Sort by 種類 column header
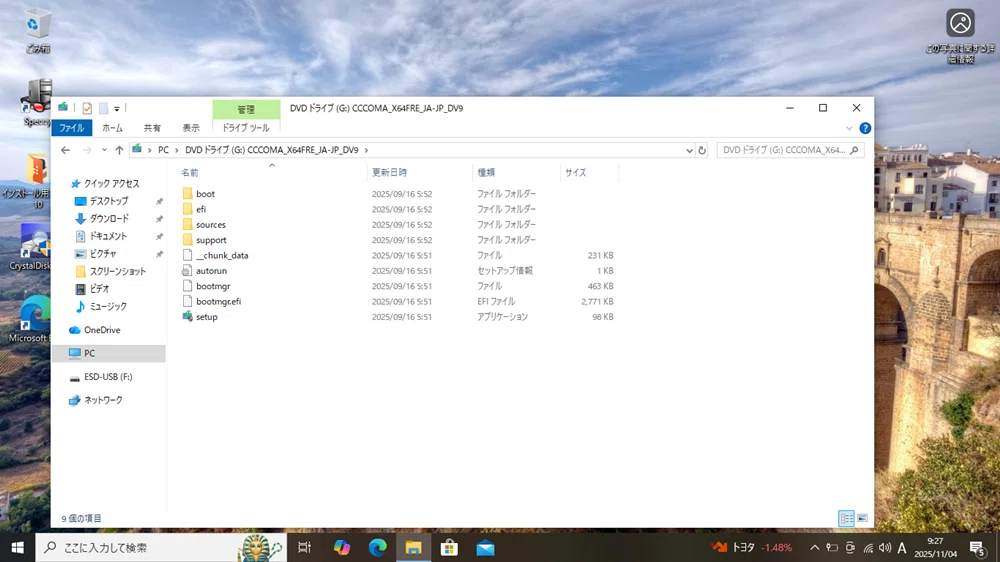 coord(486,172)
